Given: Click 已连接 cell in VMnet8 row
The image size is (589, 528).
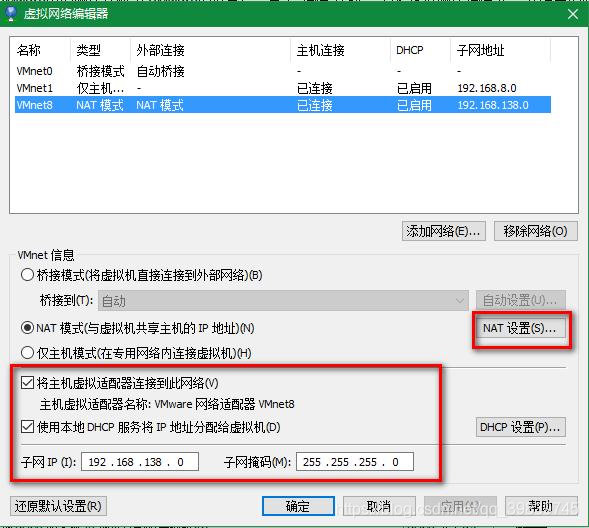Looking at the screenshot, I should point(315,105).
